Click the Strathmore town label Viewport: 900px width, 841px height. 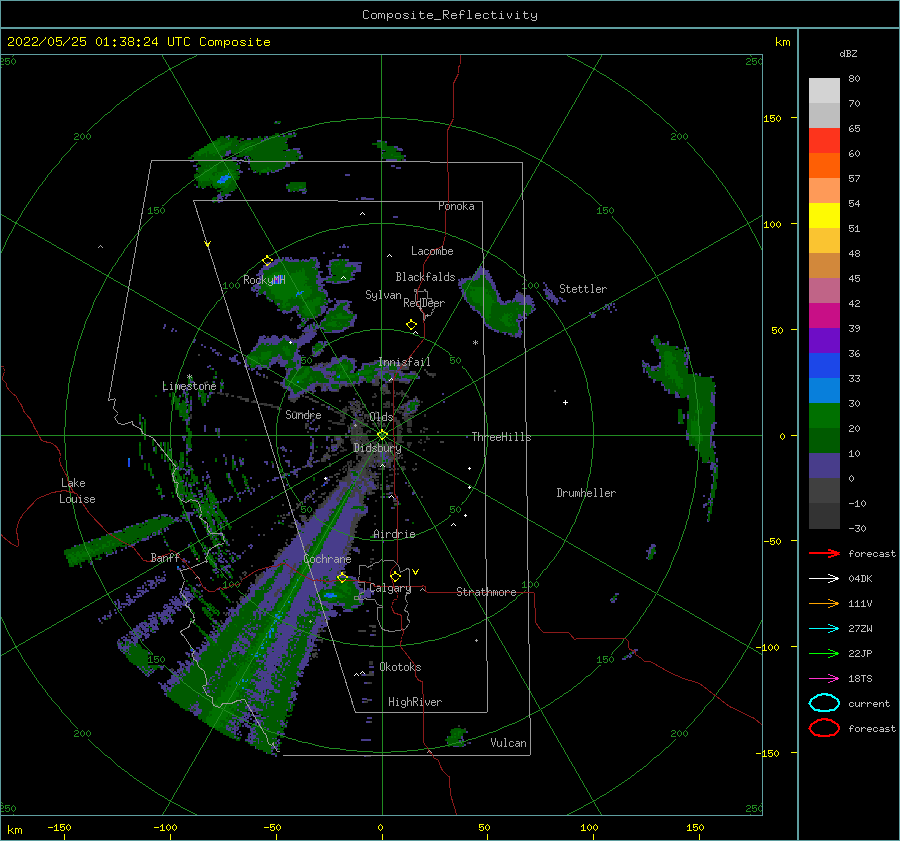(486, 592)
